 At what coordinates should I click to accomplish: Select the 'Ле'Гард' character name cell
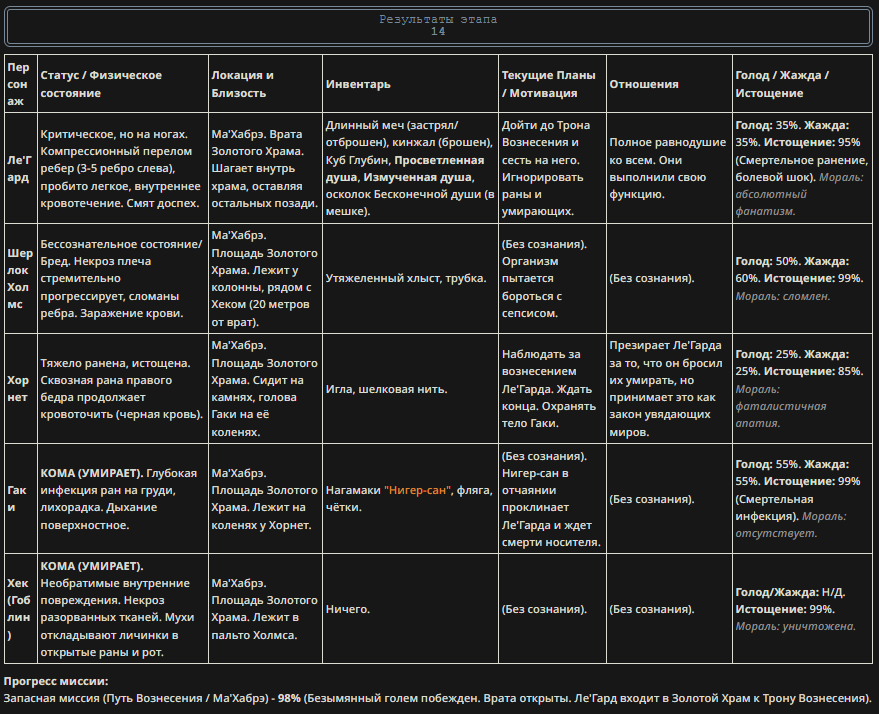pos(21,168)
